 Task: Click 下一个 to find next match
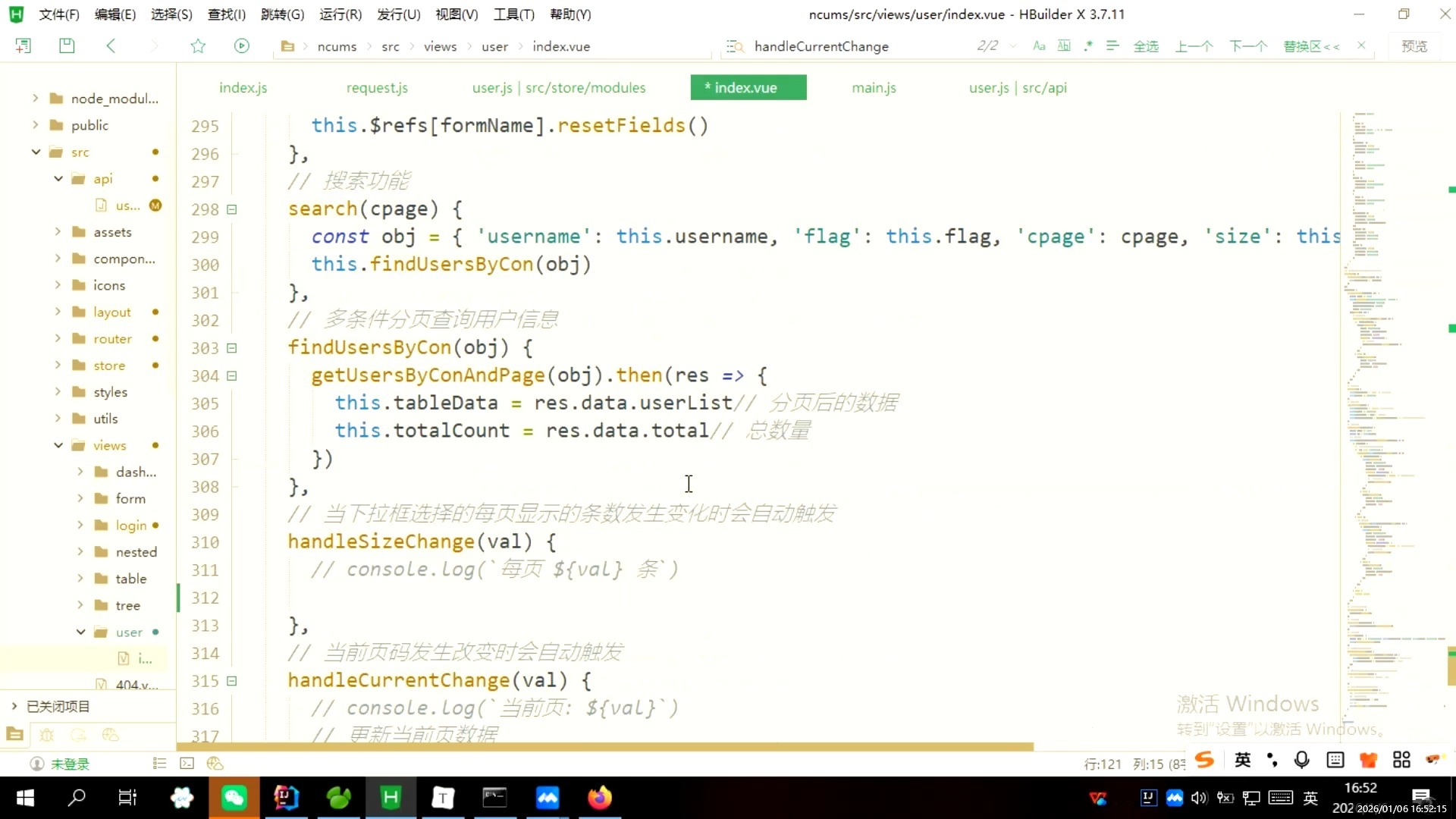(1247, 46)
